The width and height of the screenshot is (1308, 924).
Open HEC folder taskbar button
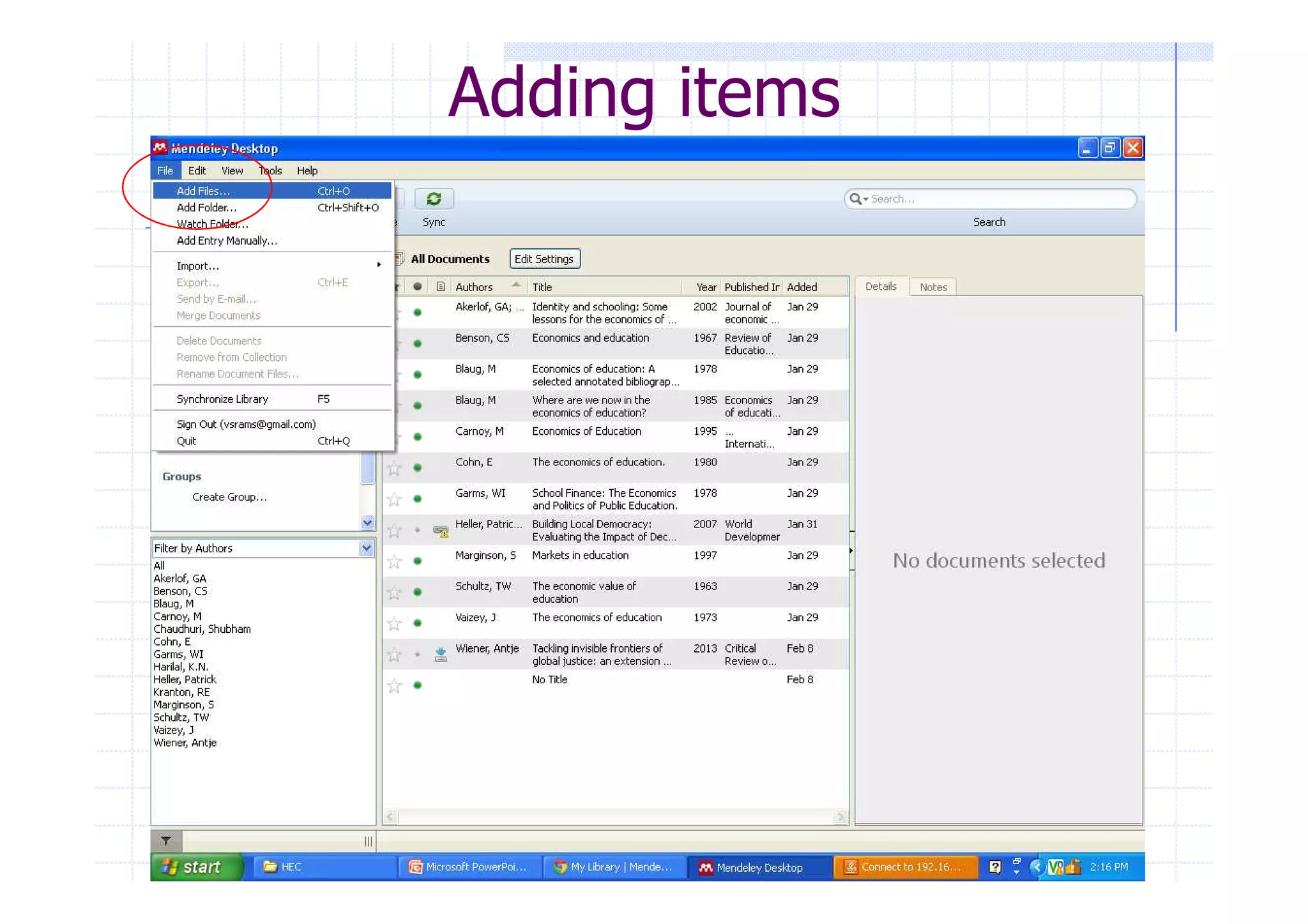(x=324, y=867)
